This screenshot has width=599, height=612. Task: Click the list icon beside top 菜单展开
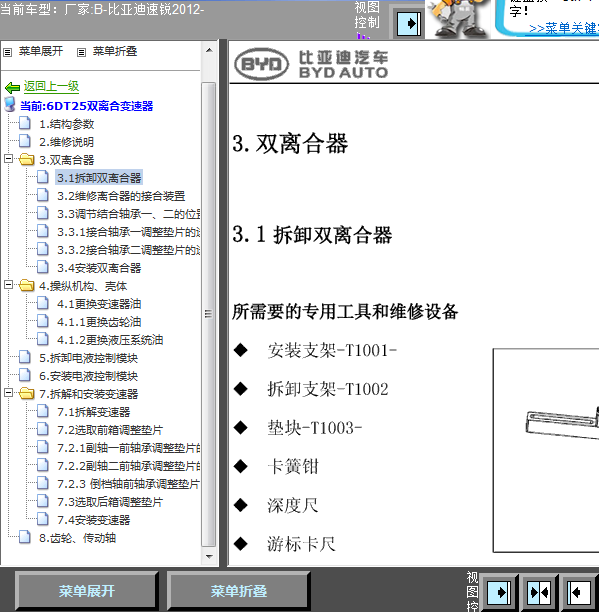[x=7, y=52]
